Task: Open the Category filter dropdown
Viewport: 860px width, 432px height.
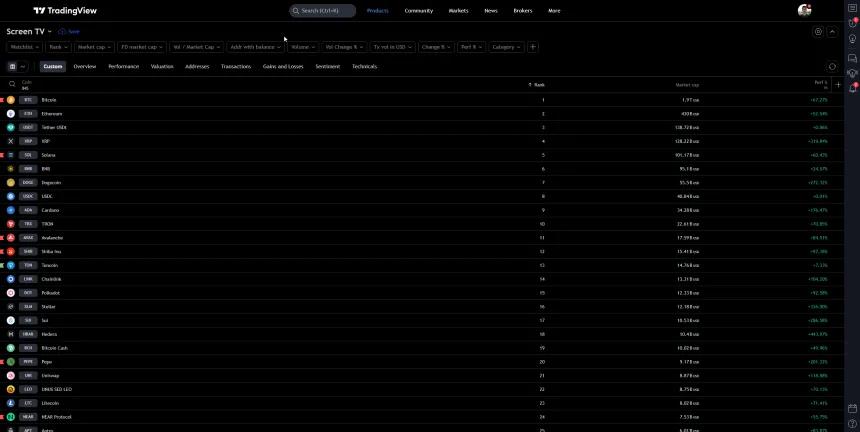Action: click(506, 47)
